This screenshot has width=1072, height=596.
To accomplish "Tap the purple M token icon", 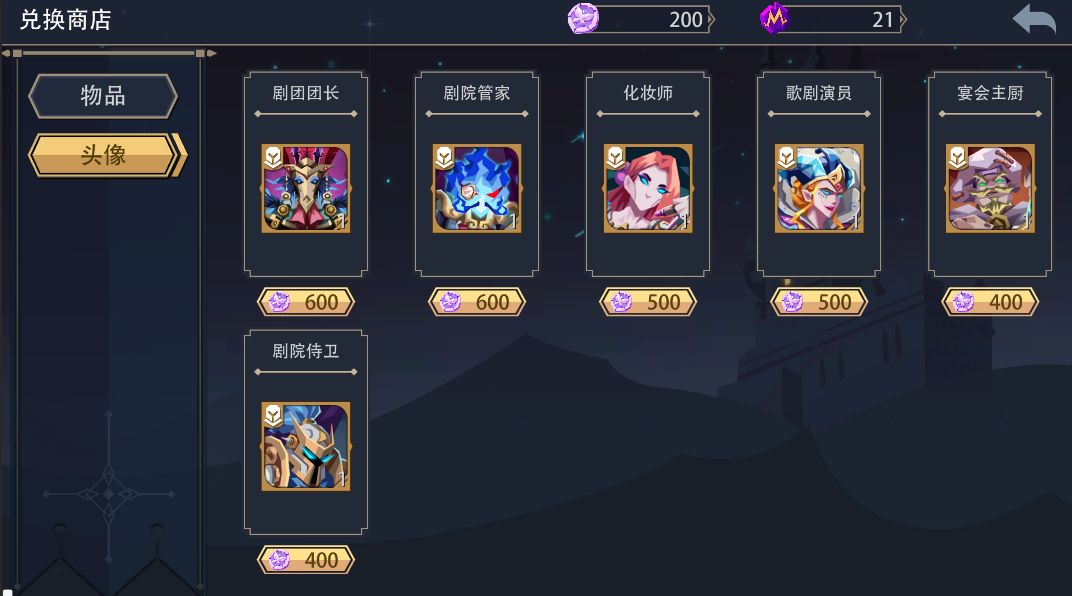I will [x=775, y=18].
